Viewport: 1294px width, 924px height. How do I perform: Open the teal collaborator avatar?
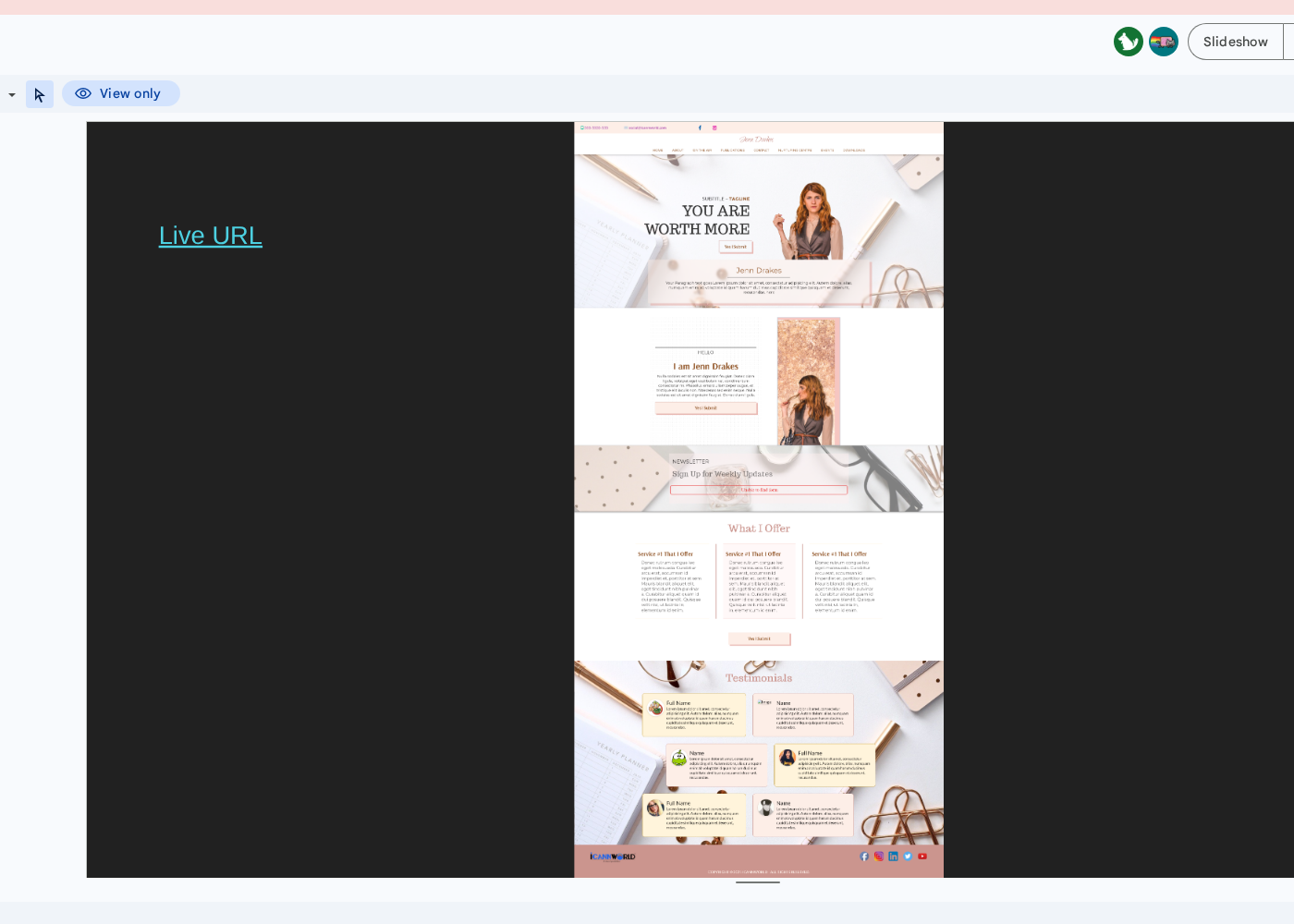(x=1164, y=42)
